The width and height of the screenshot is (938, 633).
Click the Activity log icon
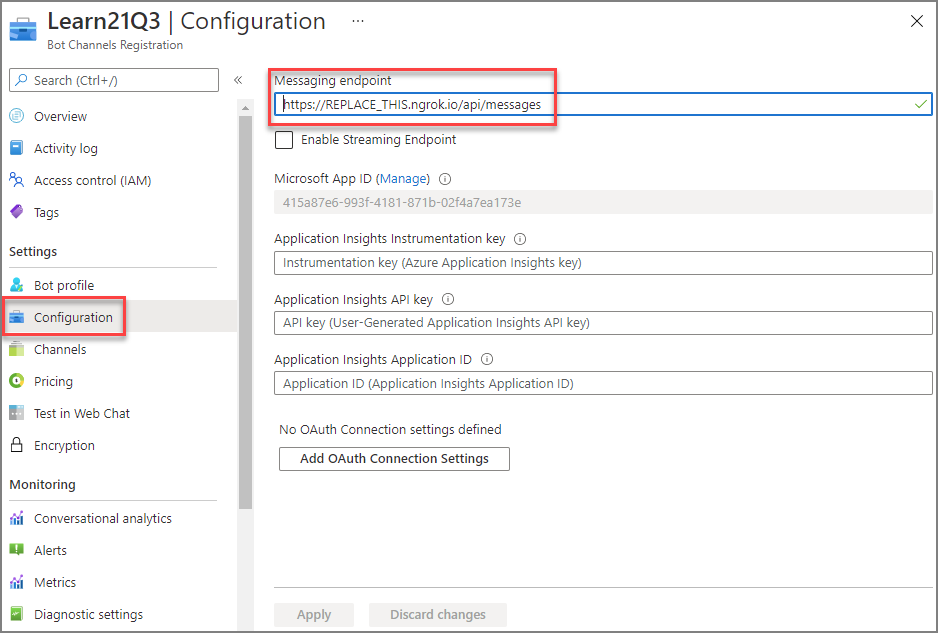17,148
